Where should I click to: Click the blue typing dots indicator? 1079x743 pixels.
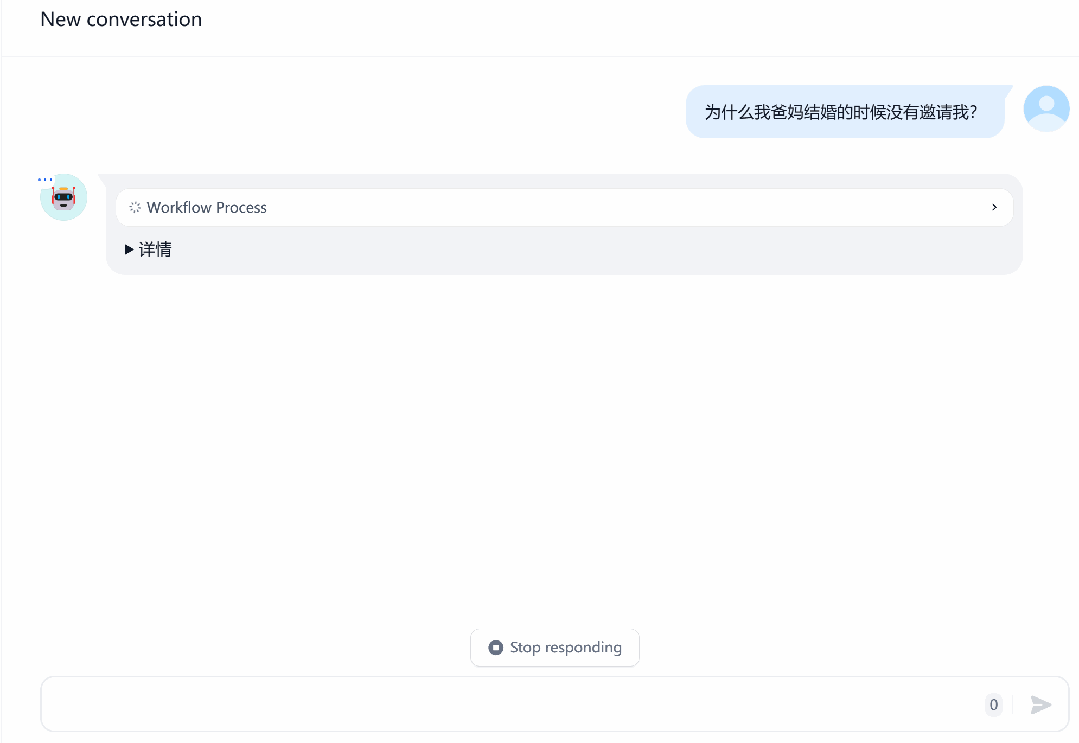pos(45,180)
